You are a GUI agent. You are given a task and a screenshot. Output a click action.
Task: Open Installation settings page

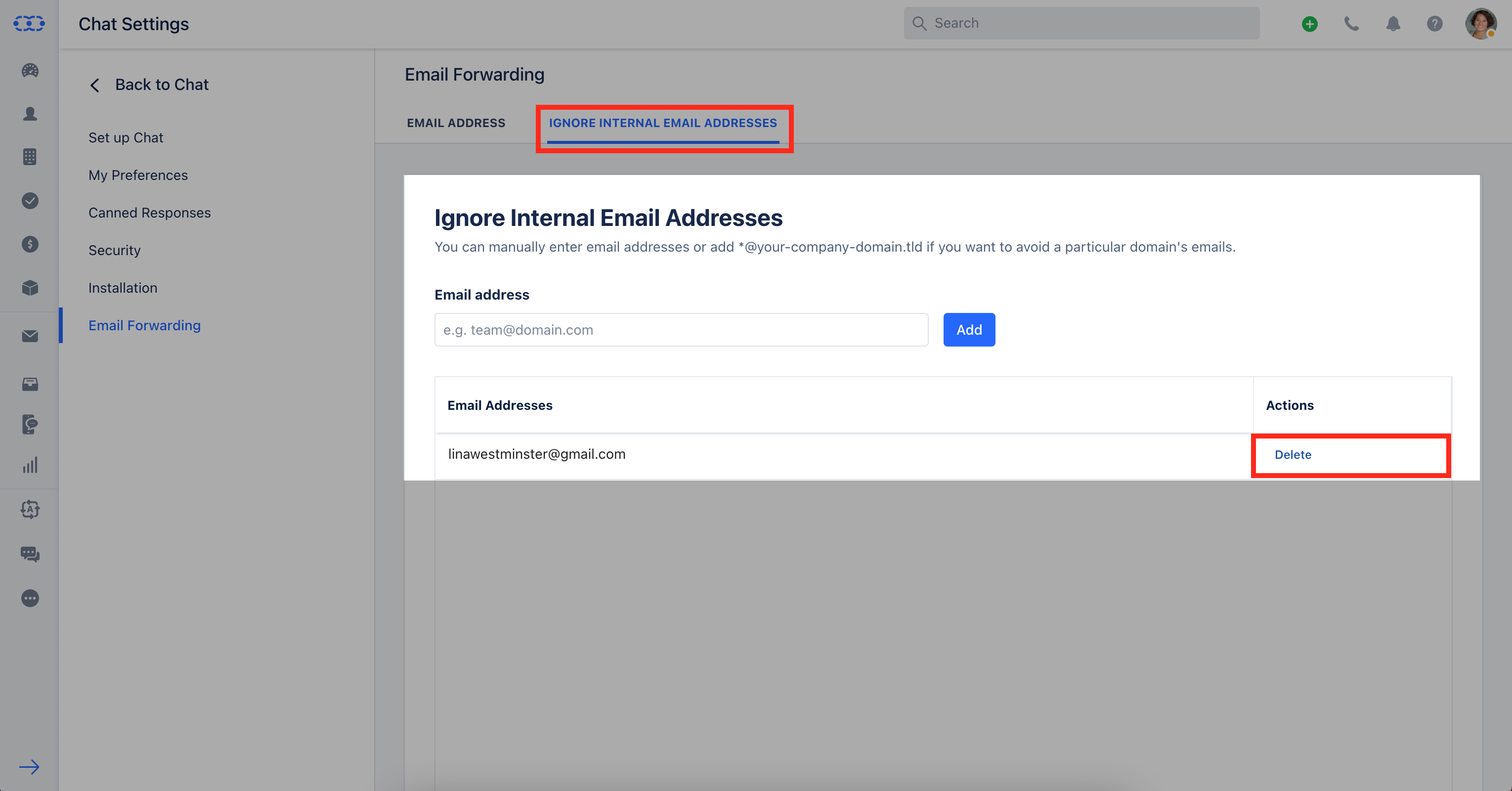point(123,288)
